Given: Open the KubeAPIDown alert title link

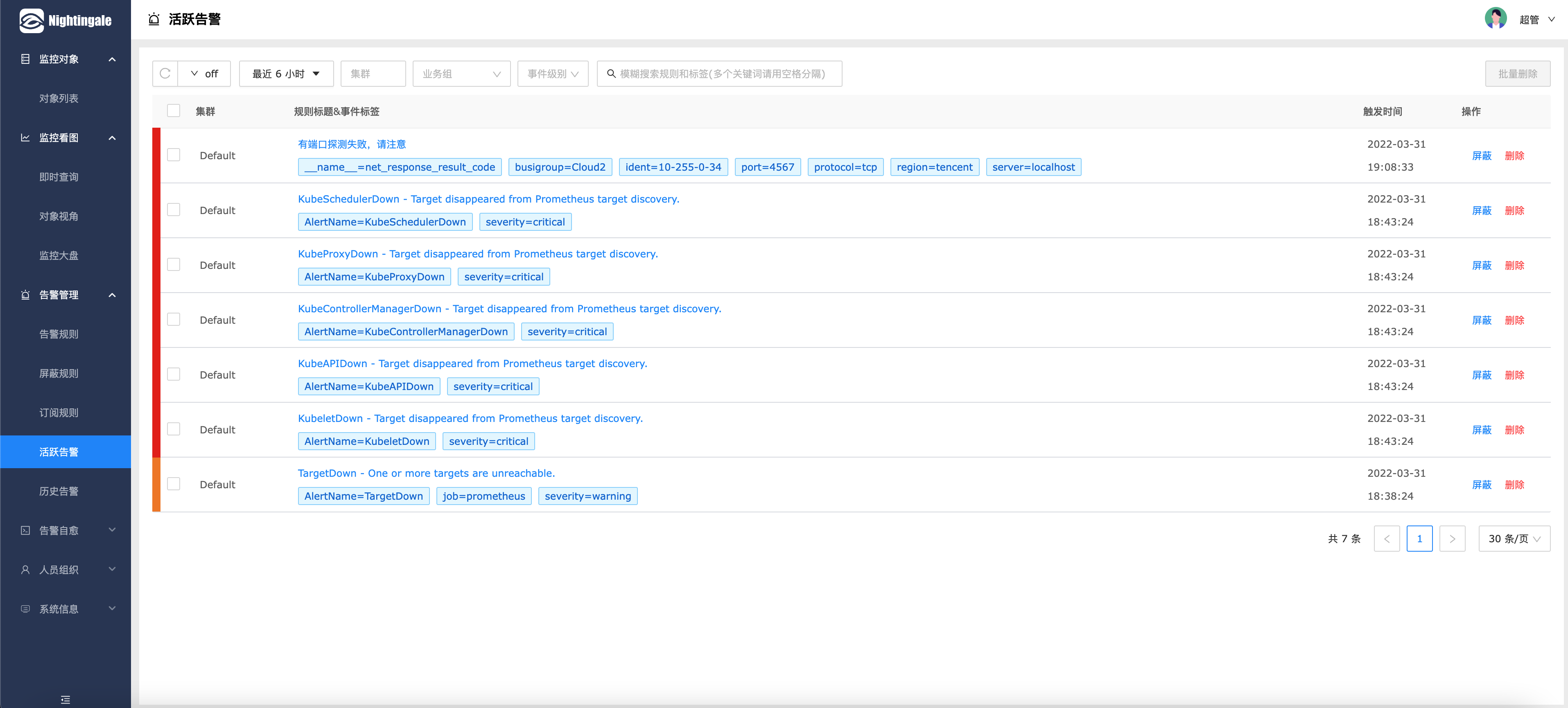Looking at the screenshot, I should (x=472, y=363).
